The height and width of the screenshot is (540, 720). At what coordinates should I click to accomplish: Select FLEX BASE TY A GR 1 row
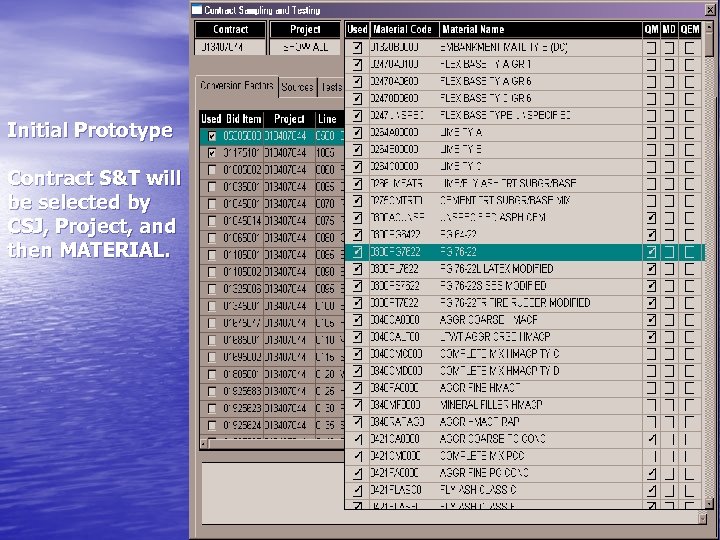point(524,64)
